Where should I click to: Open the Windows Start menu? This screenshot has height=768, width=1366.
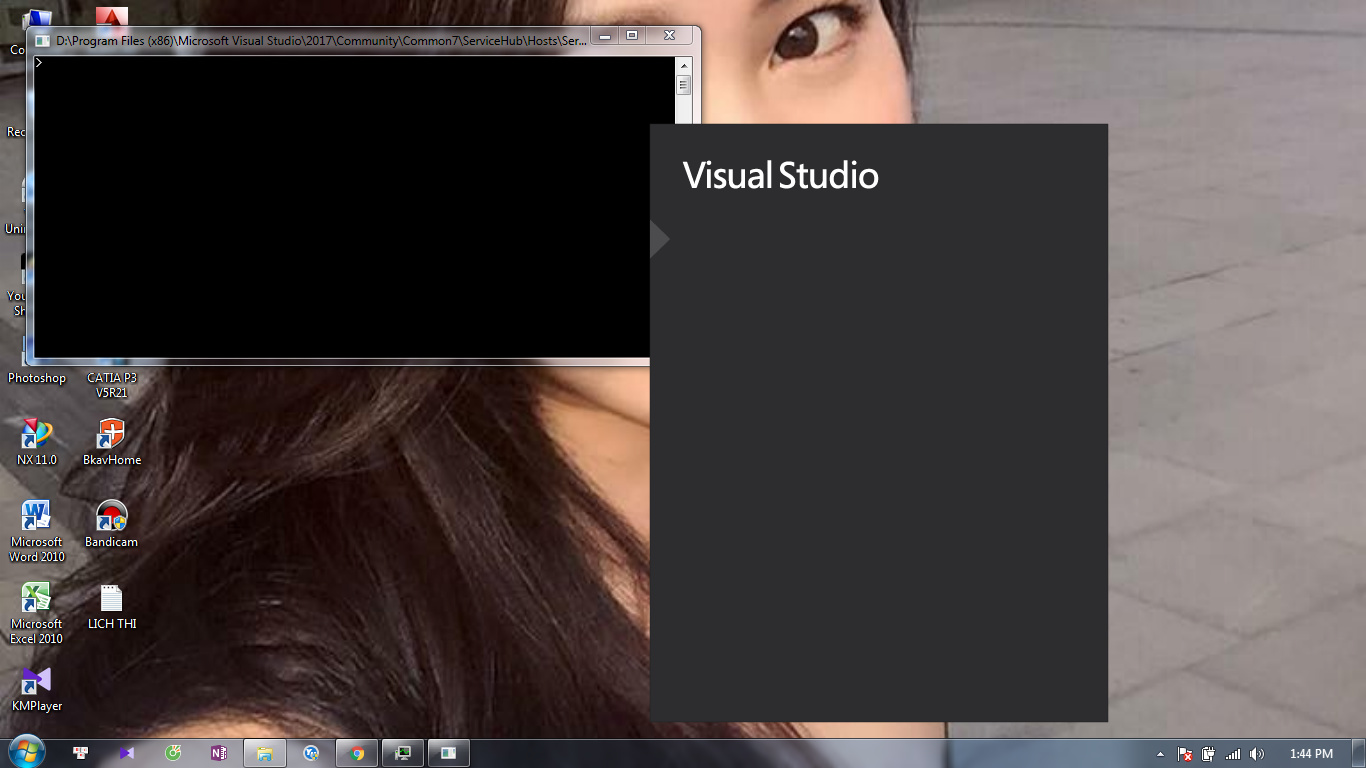(x=26, y=752)
